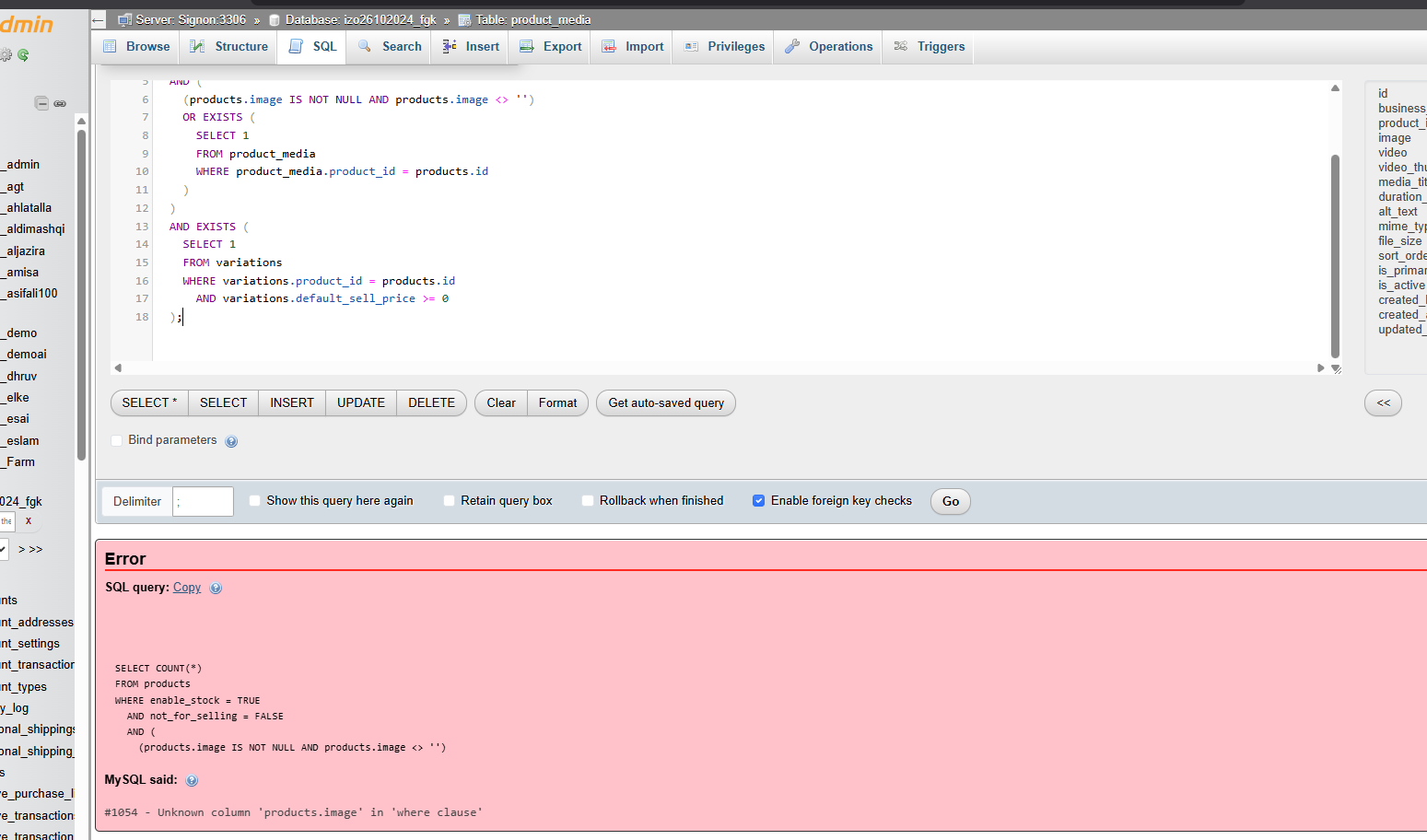Select the 'image' column in column list
The image size is (1427, 840).
pos(1394,138)
